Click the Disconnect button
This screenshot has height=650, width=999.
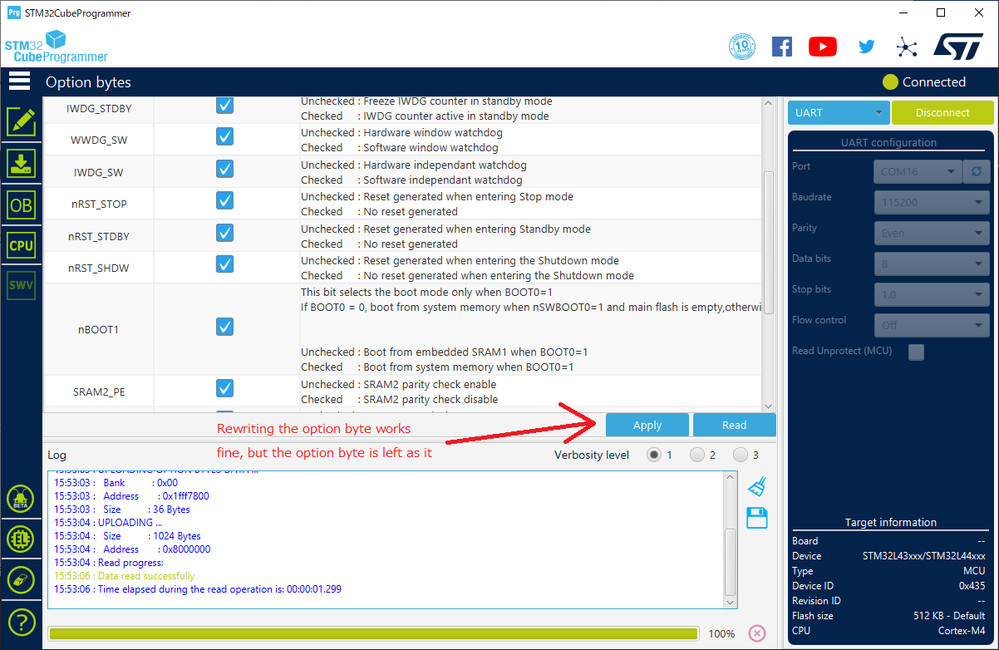coord(942,113)
